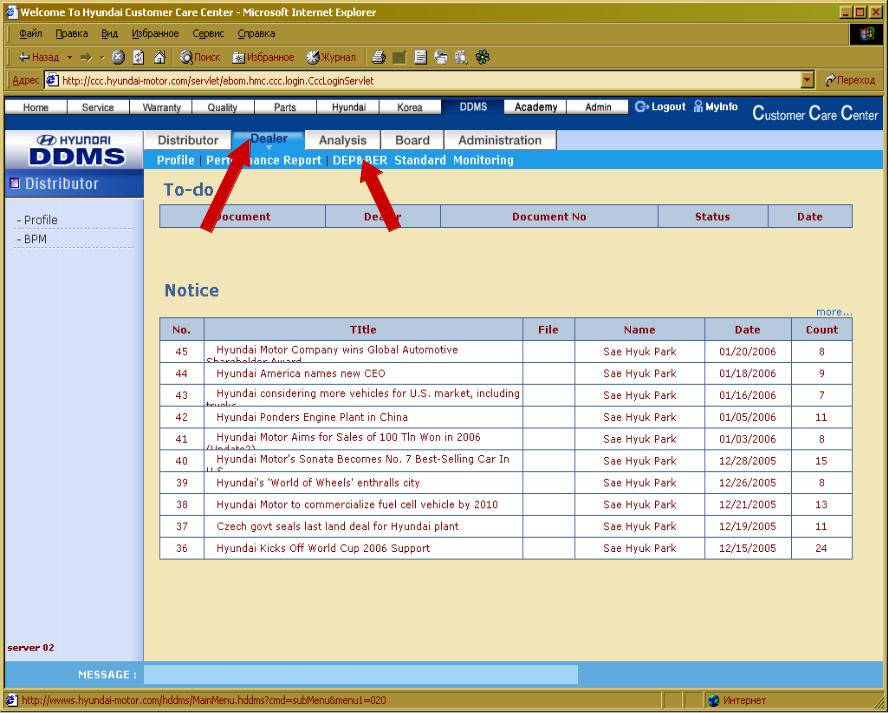Viewport: 888px width, 713px height.
Task: Click the count value 24
Action: [x=821, y=548]
